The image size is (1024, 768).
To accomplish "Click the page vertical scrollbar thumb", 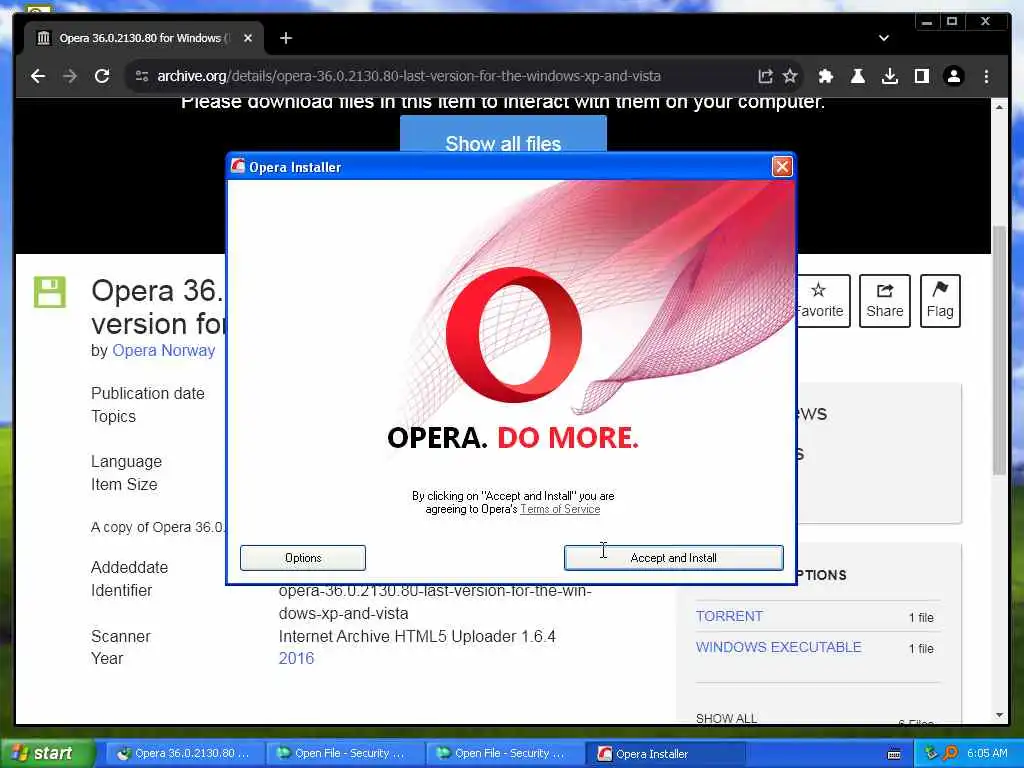I will coord(999,350).
